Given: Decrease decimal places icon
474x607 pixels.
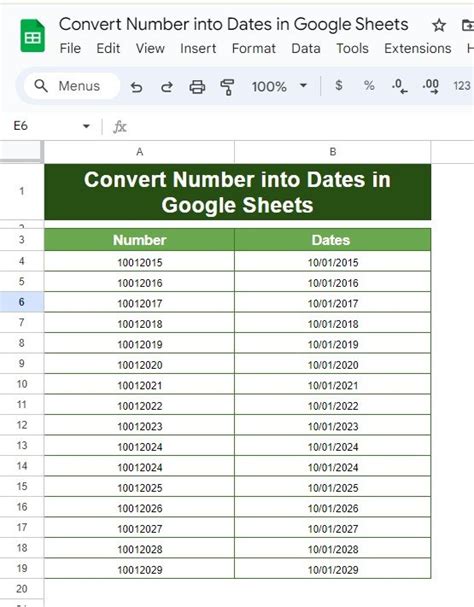Looking at the screenshot, I should (x=399, y=86).
